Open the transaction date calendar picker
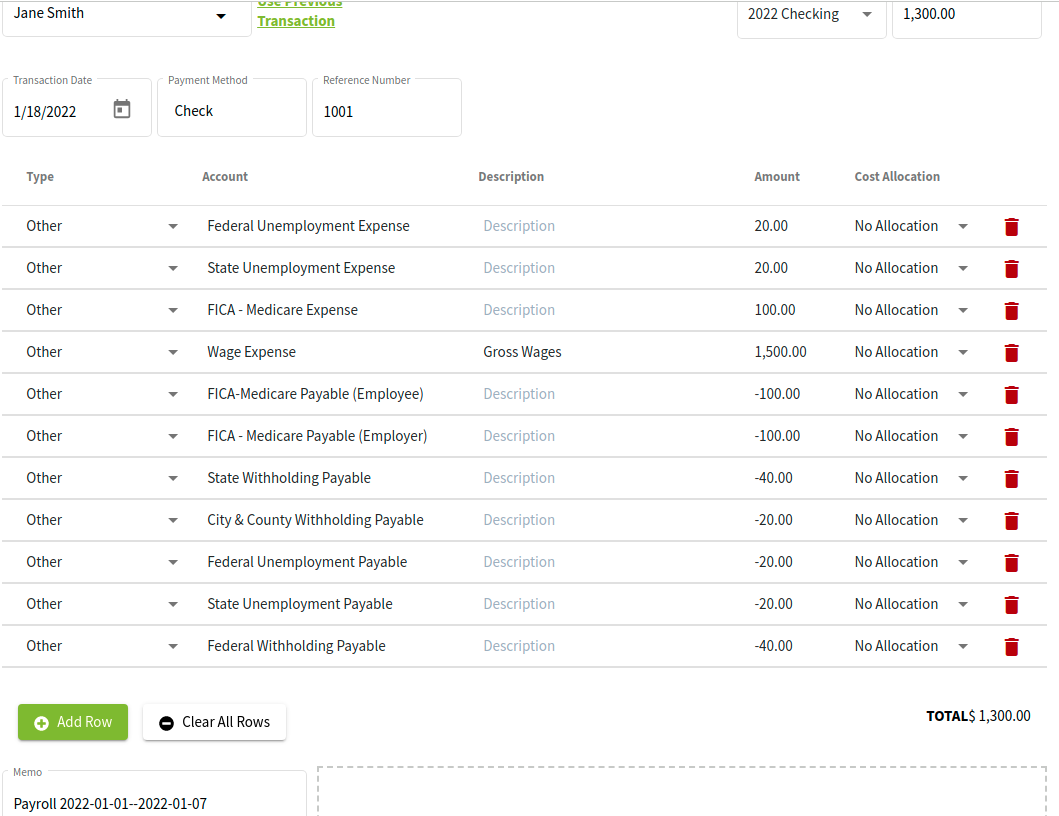 [x=122, y=109]
